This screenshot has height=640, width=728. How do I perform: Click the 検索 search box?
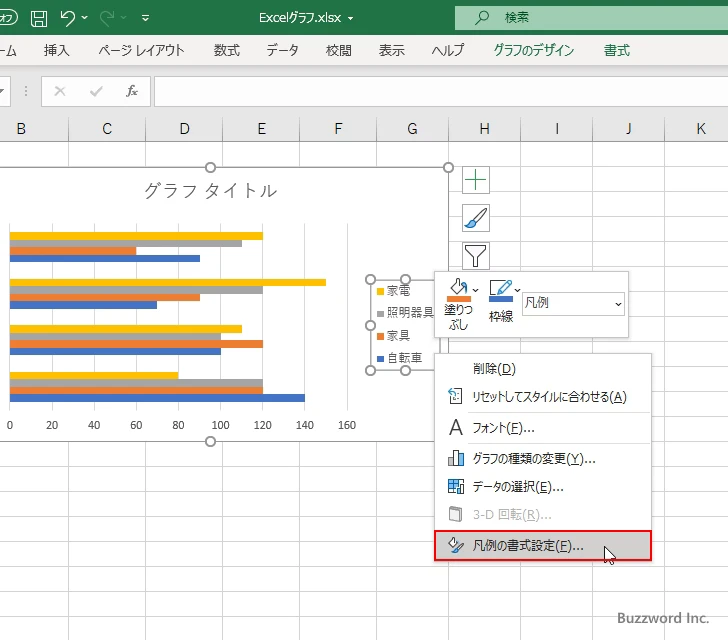tap(591, 18)
